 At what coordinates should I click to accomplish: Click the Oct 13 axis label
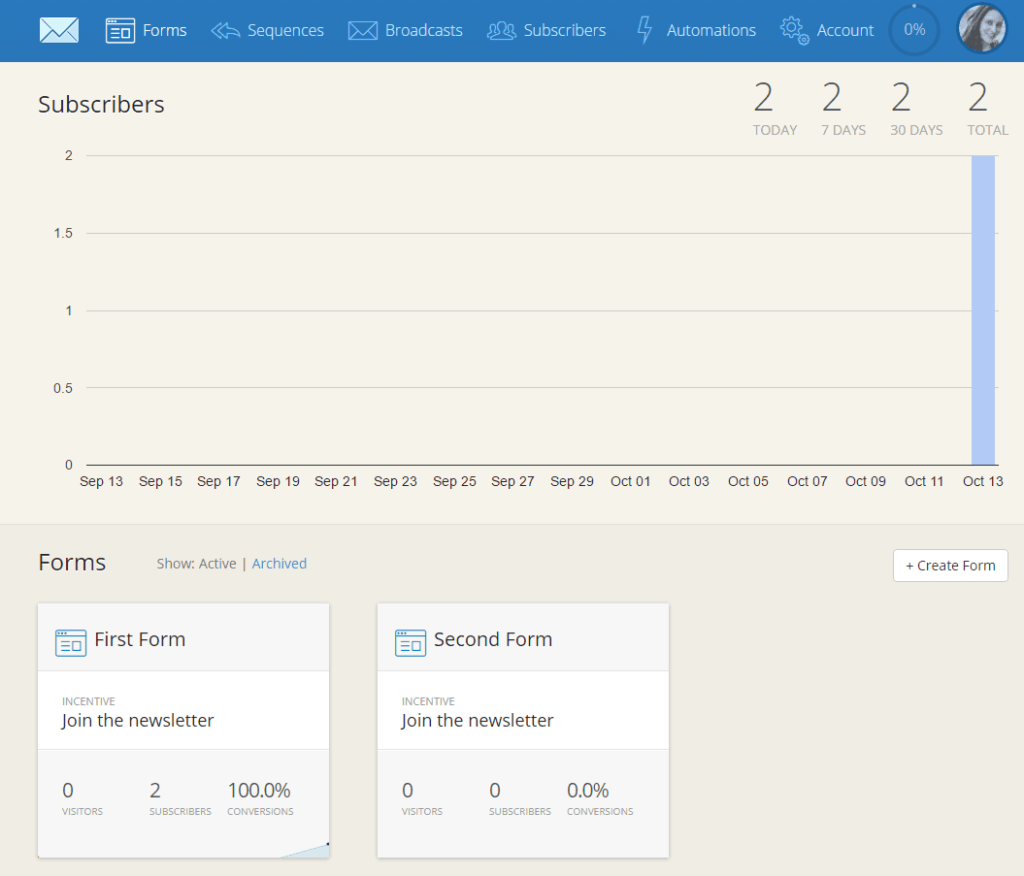pos(983,481)
